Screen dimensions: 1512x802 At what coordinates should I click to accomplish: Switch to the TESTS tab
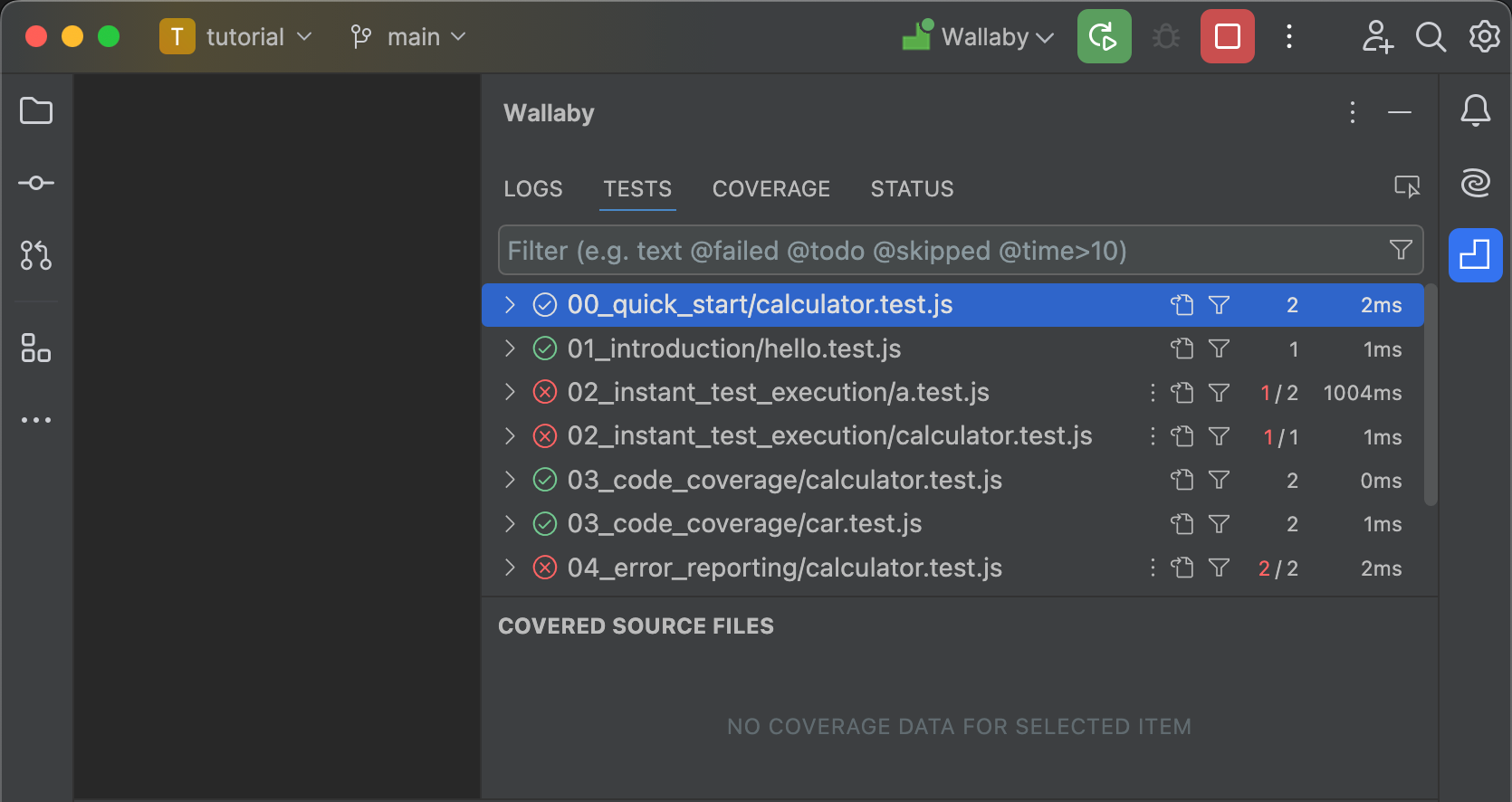click(x=637, y=188)
